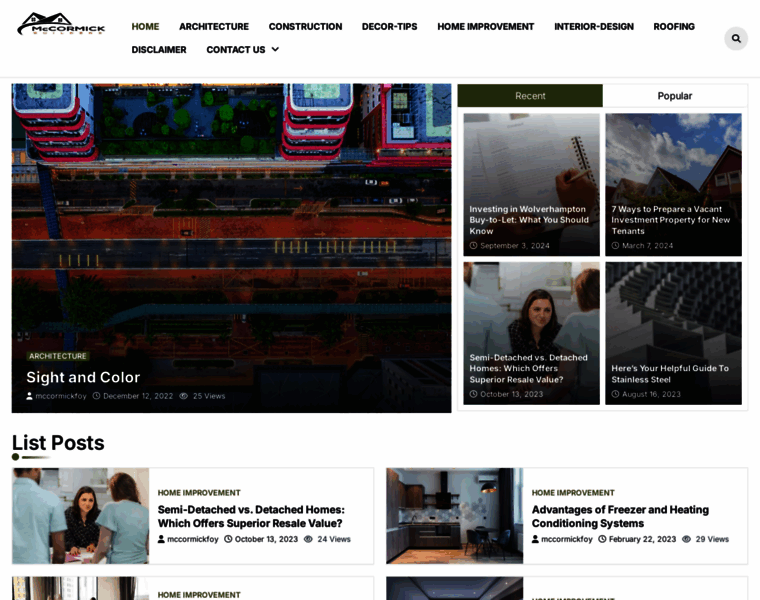Open Home Improvement in the navigation bar
Screen dimensions: 760x600
click(486, 27)
